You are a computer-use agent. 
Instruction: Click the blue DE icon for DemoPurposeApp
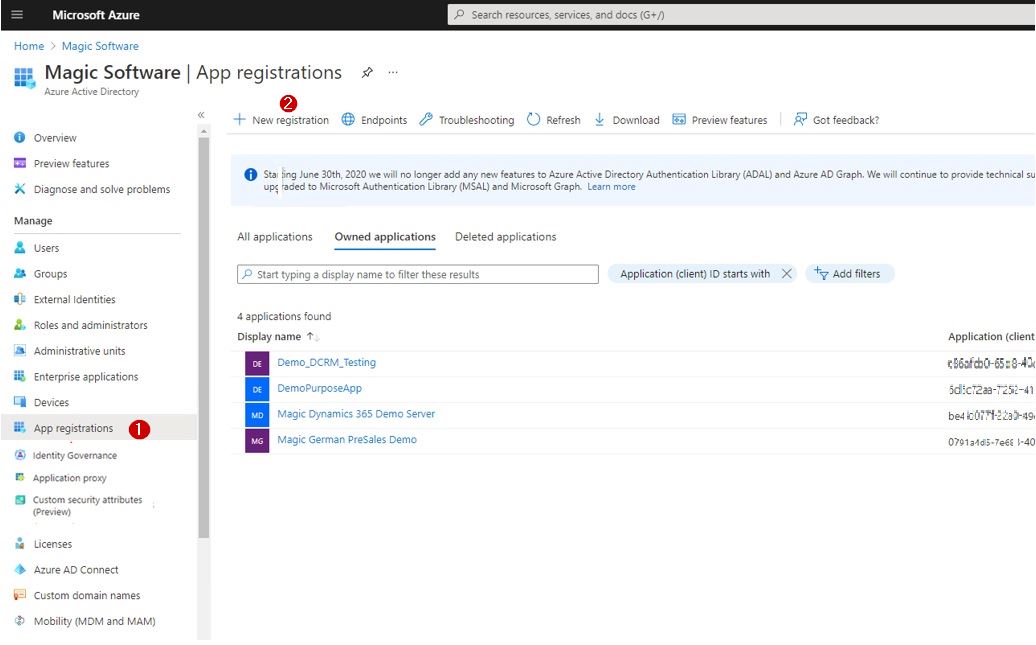257,389
